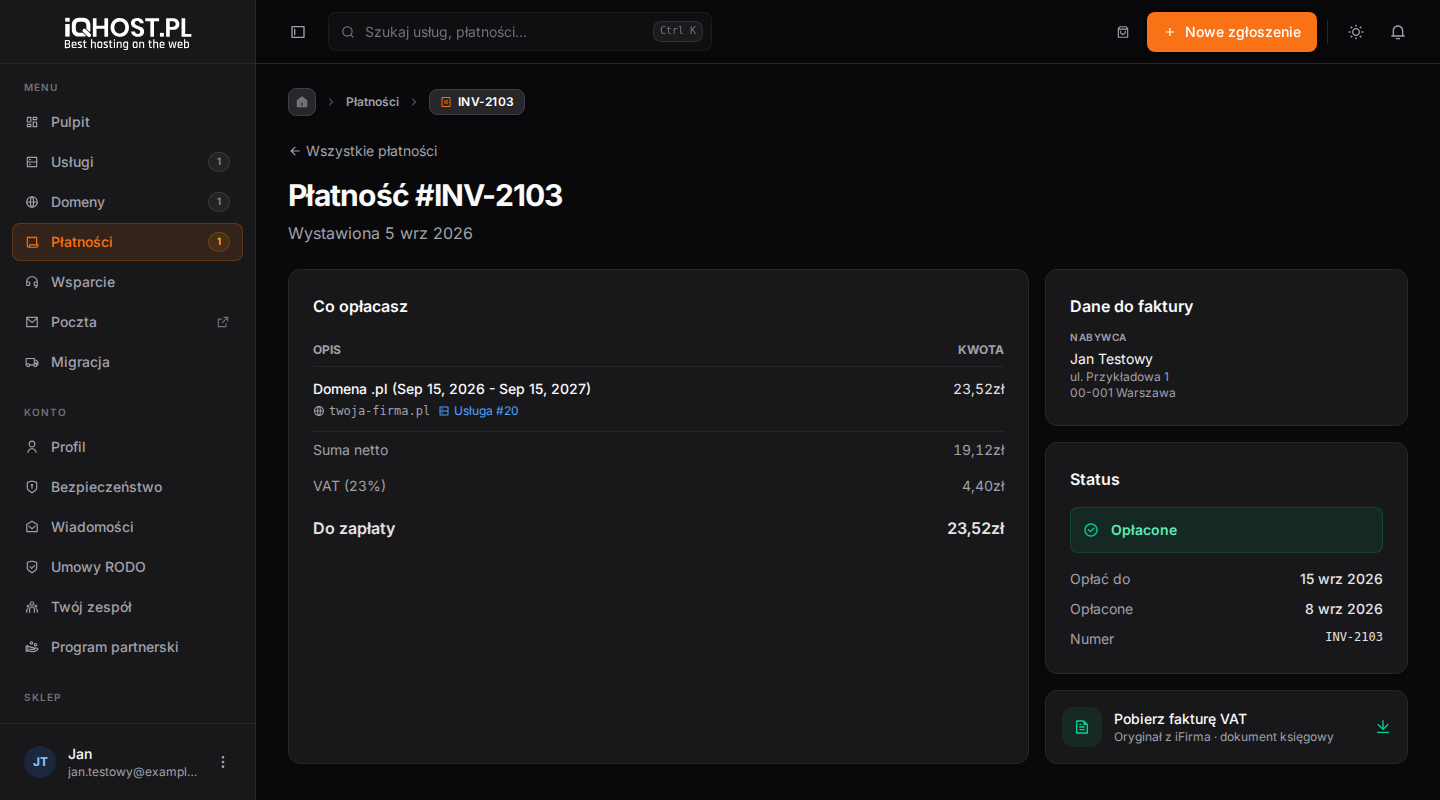Open Umowy RODO page
This screenshot has height=800, width=1440.
click(x=127, y=567)
